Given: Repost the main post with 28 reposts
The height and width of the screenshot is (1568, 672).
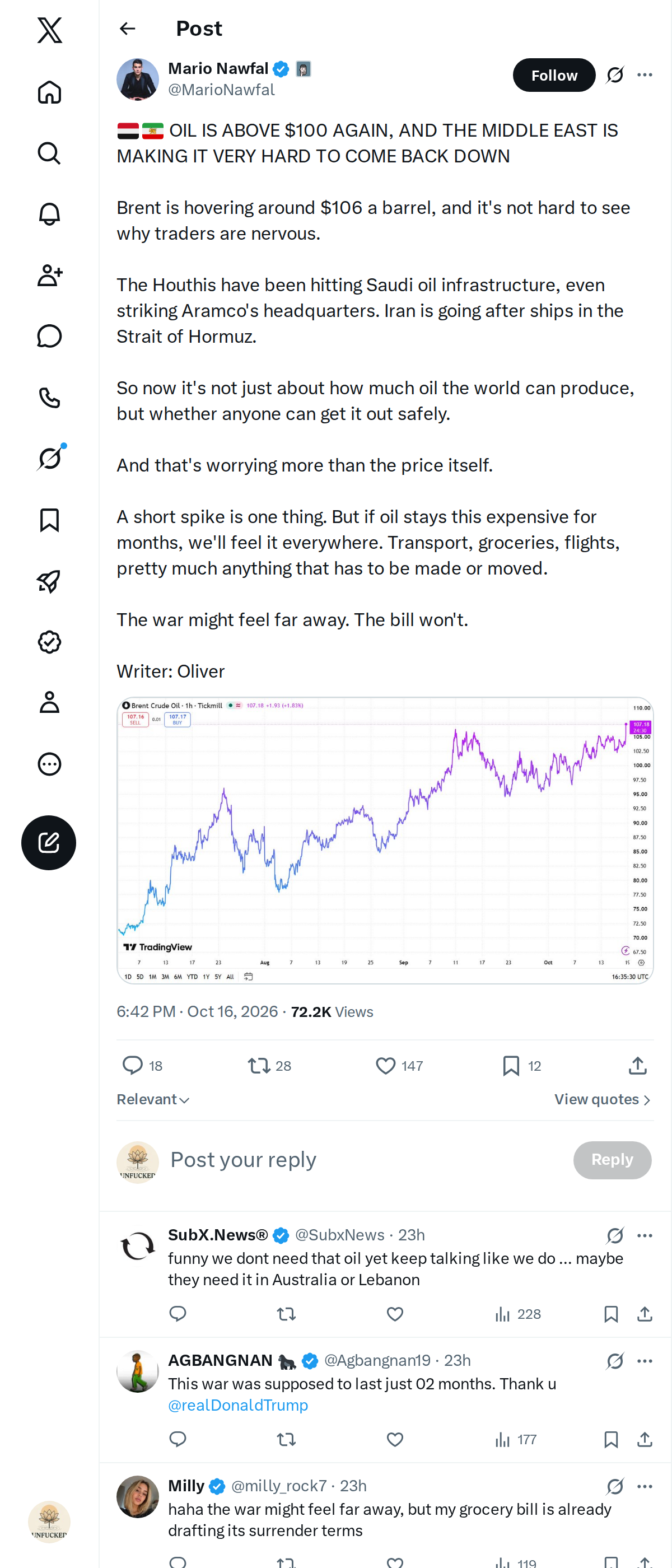Looking at the screenshot, I should click(269, 1065).
